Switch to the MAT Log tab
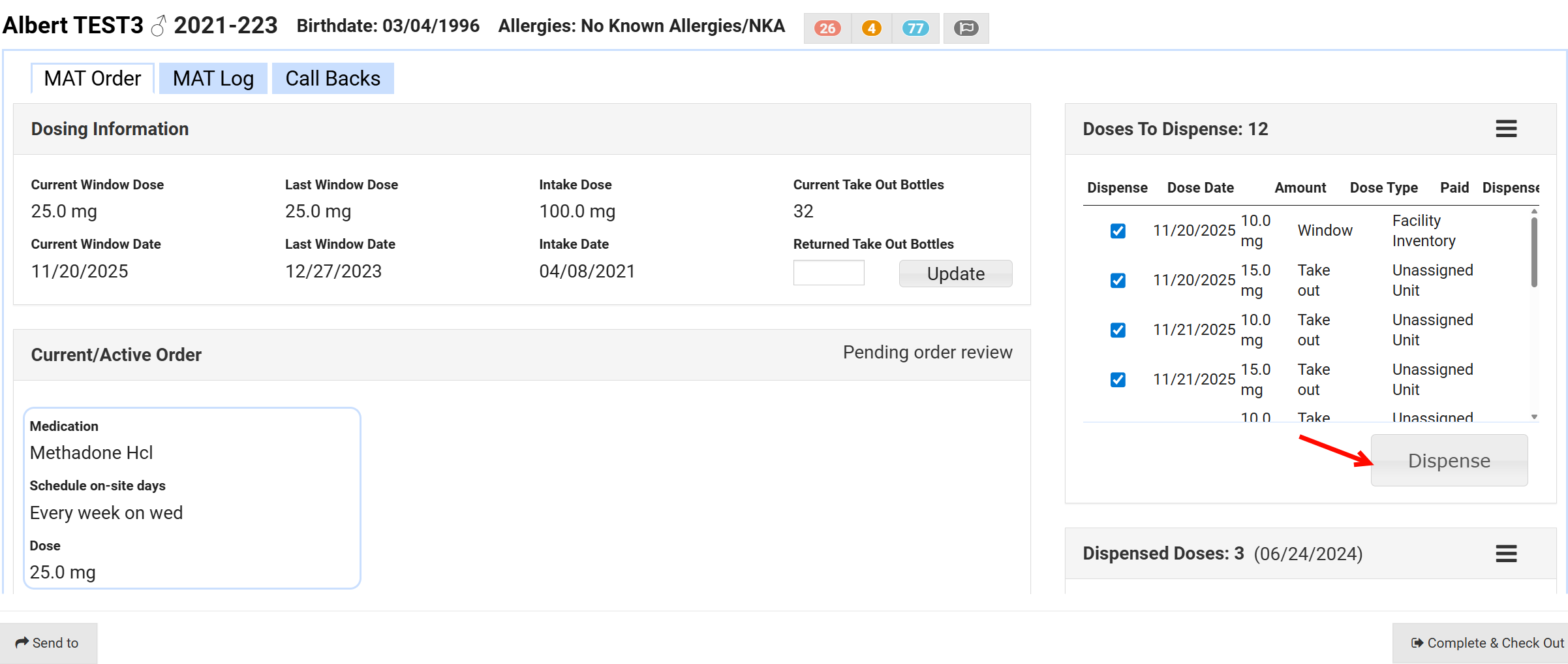Screen dimensions: 1568x664 click(213, 78)
